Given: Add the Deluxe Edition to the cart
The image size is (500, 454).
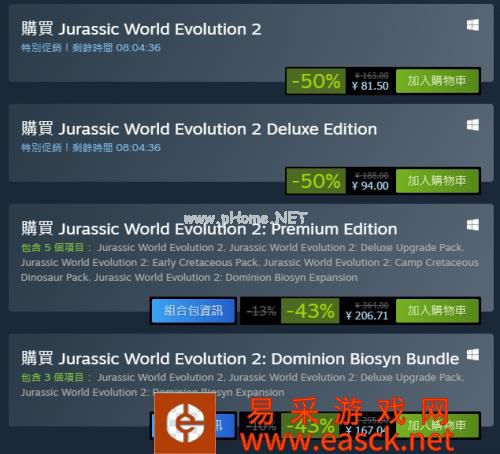Looking at the screenshot, I should click(437, 181).
